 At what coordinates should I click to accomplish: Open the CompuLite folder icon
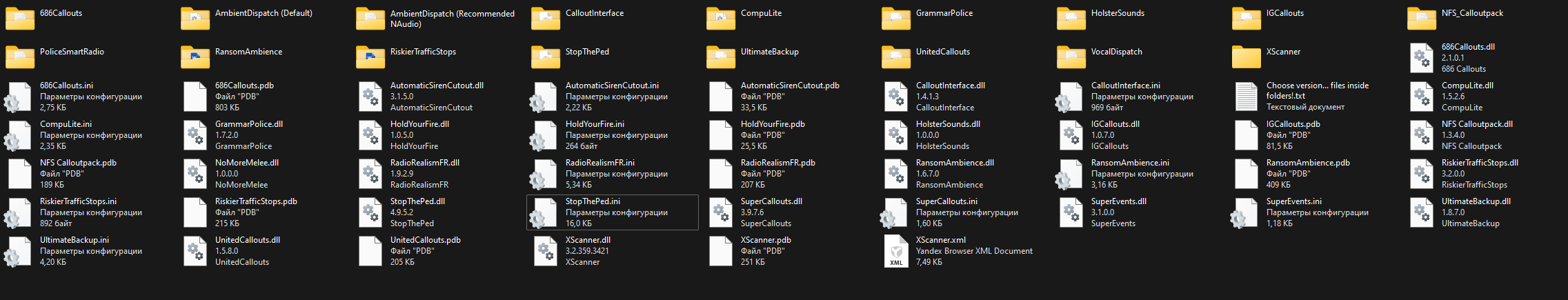pos(721,19)
